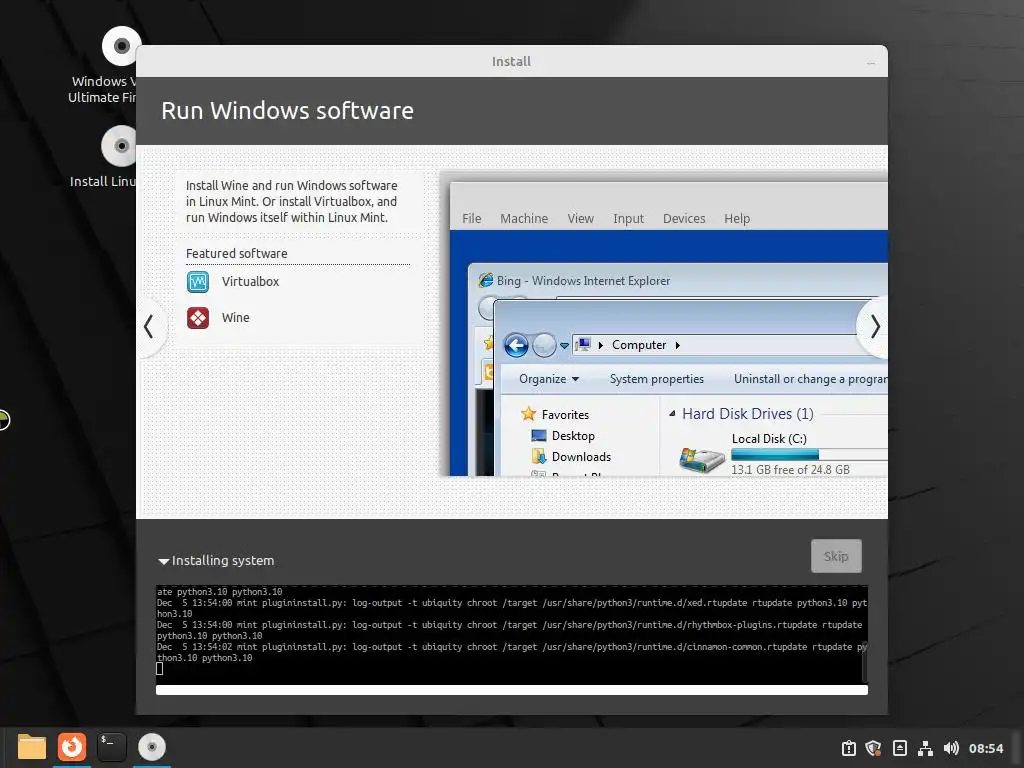Click Uninstall or change a program
Viewport: 1024px width, 768px height.
pos(810,379)
